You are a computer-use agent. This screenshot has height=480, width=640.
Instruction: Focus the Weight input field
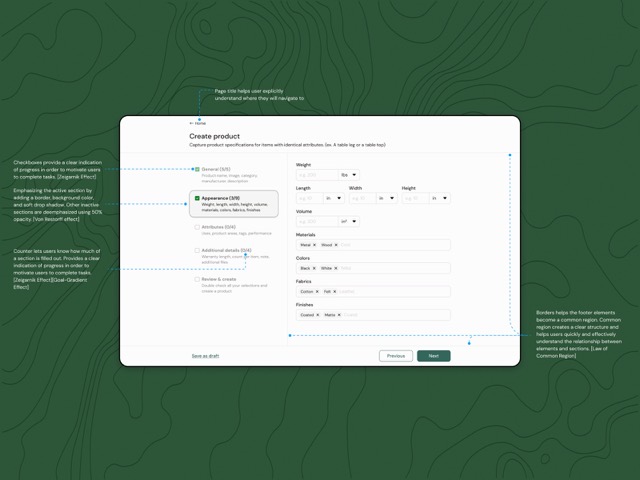[317, 175]
